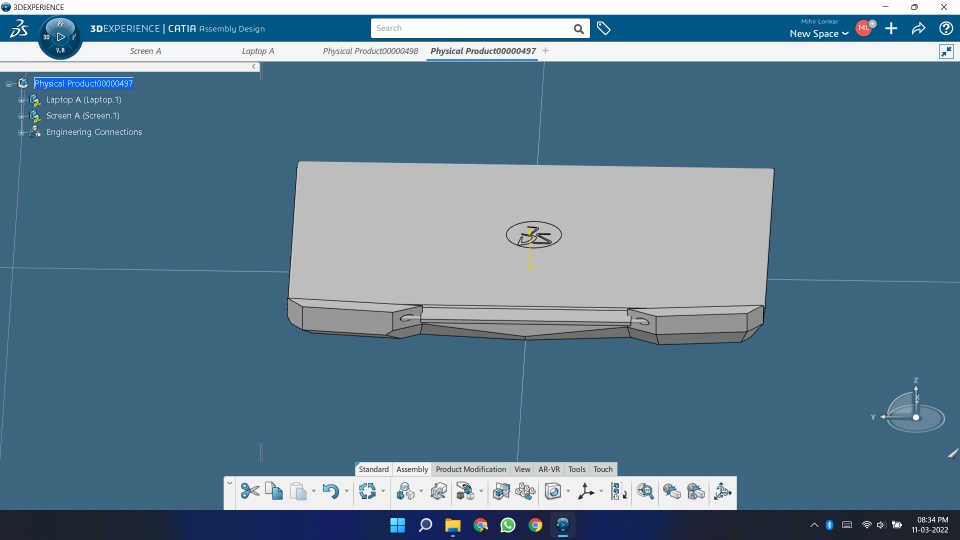960x540 pixels.
Task: Click the axis system icon
Action: click(585, 491)
